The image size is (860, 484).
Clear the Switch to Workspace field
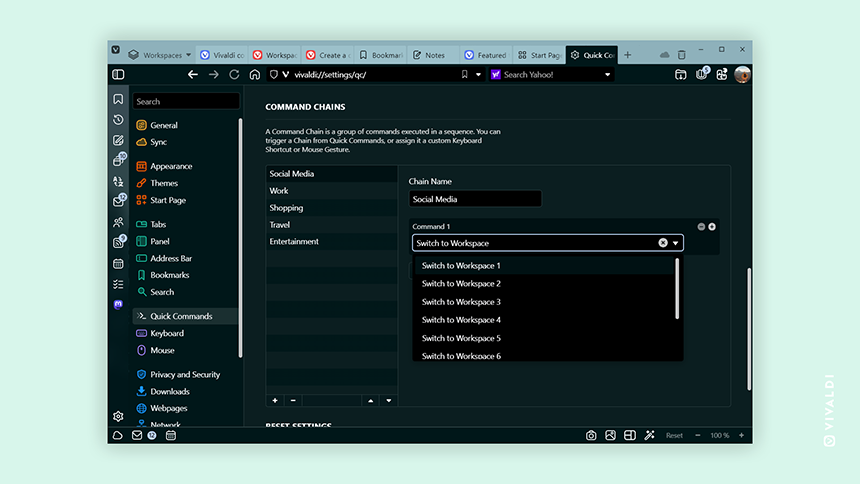click(663, 243)
